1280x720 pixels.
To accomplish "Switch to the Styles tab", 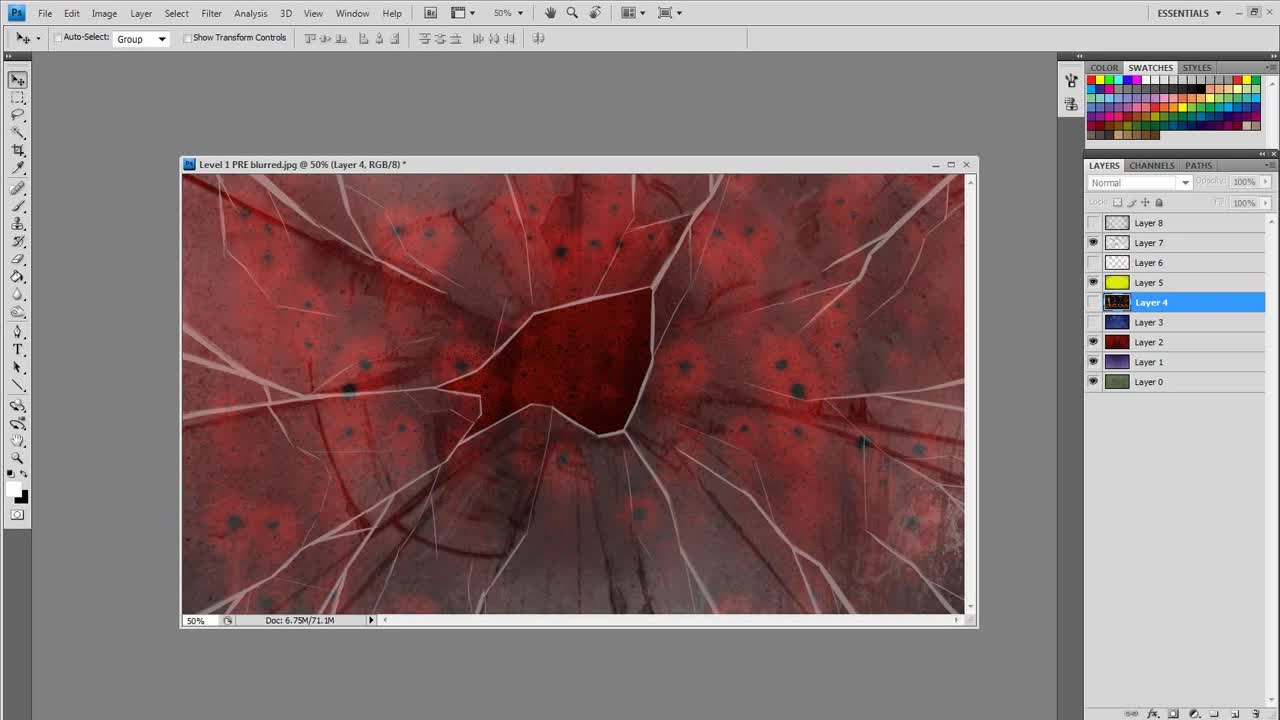I will pyautogui.click(x=1197, y=68).
